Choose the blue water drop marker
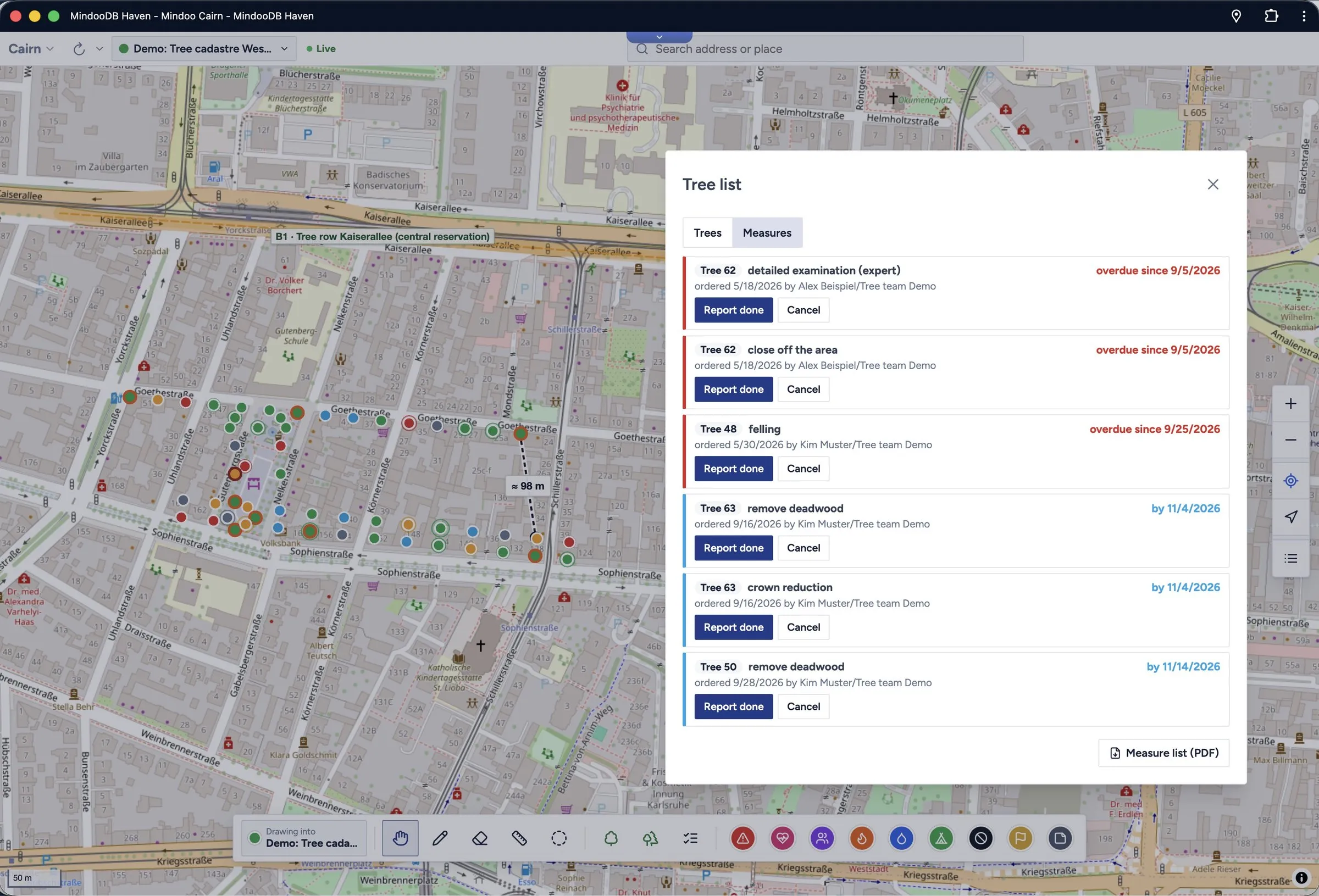Screen dimensions: 1319x896 [902, 838]
